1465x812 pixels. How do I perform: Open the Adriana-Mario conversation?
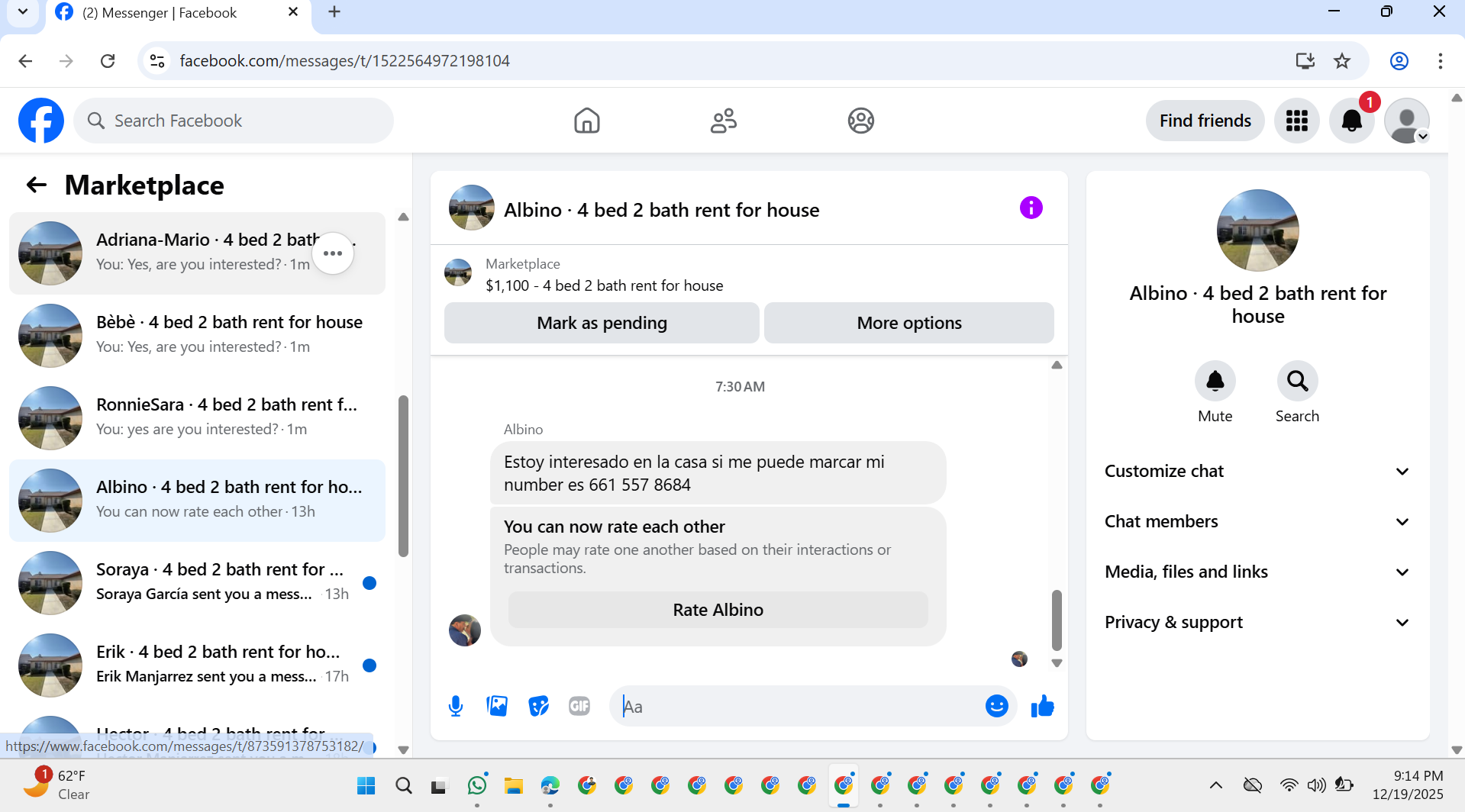click(x=197, y=253)
